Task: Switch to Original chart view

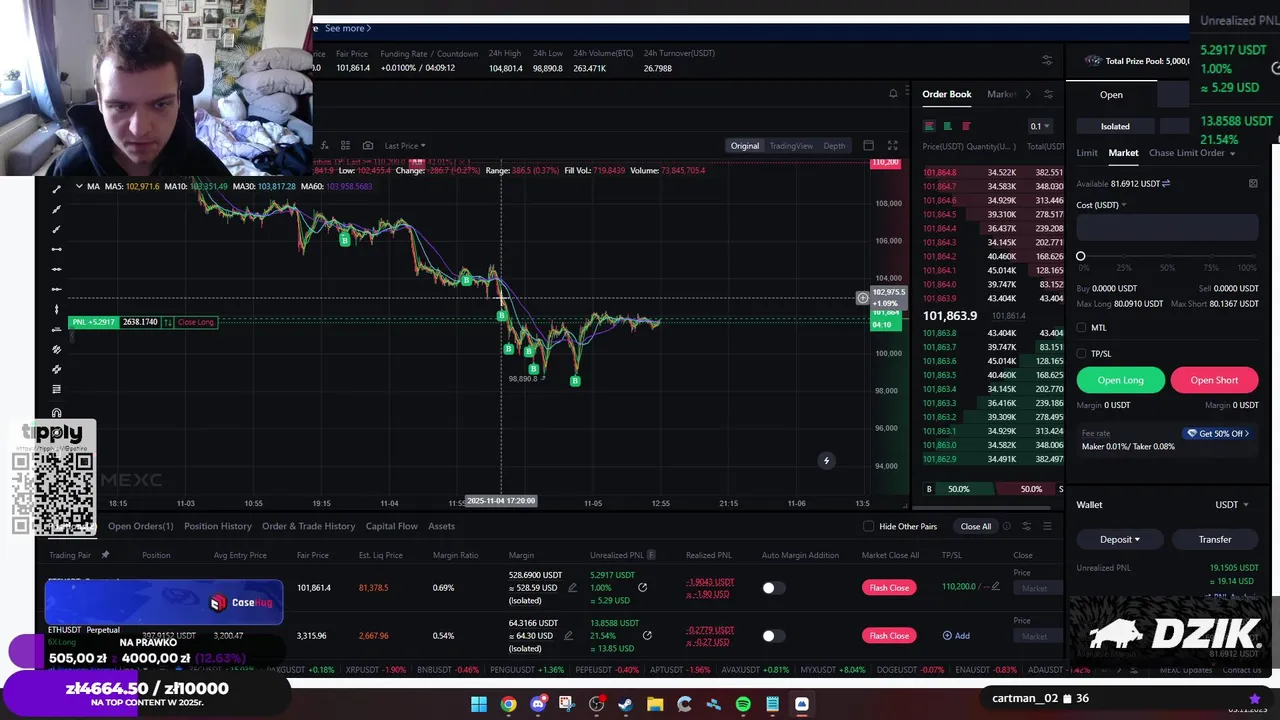Action: click(x=745, y=146)
